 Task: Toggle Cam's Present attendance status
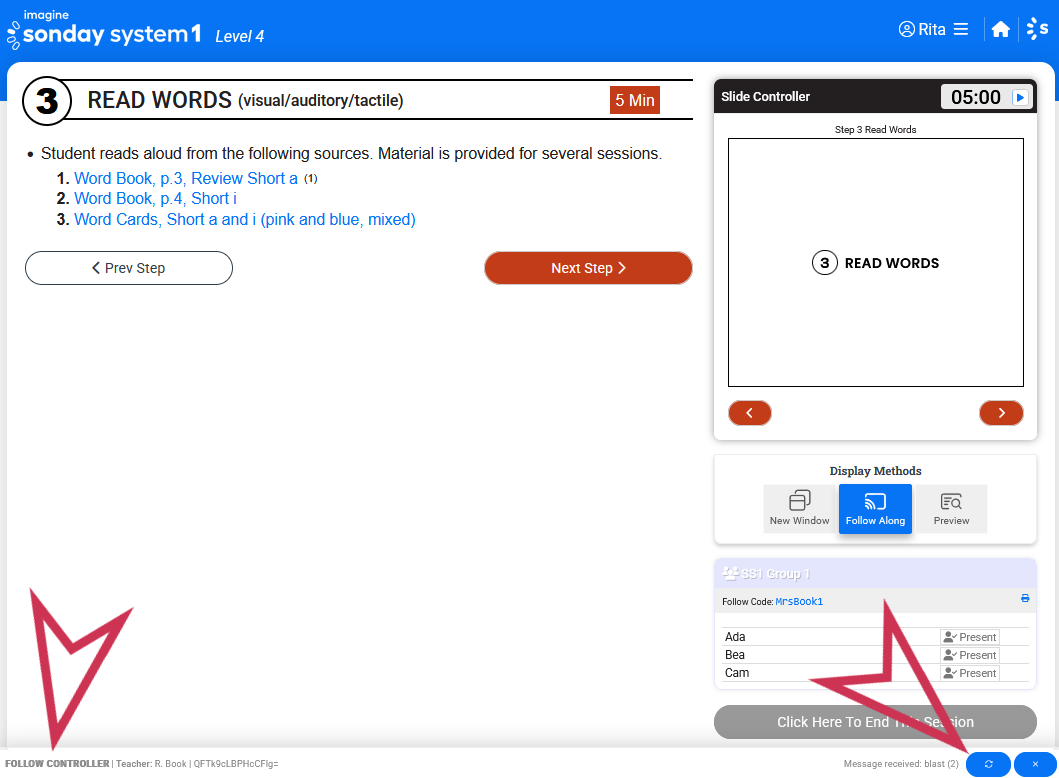pyautogui.click(x=969, y=673)
